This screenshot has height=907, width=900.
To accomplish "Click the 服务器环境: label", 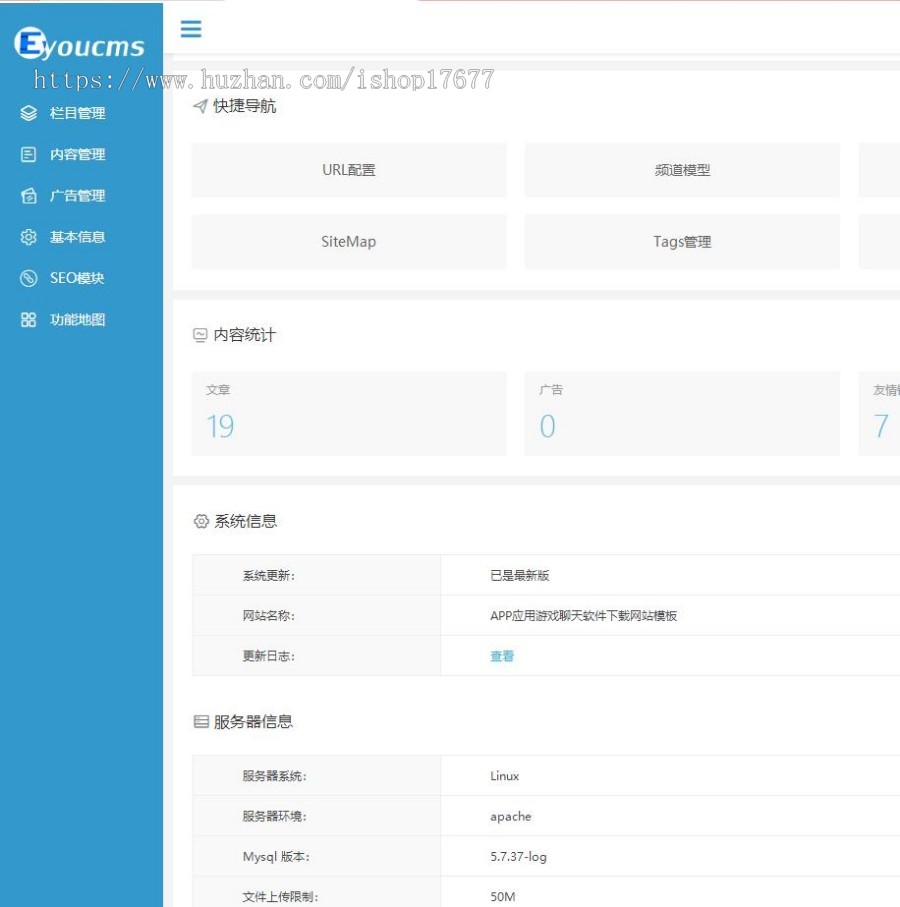I will (x=274, y=816).
